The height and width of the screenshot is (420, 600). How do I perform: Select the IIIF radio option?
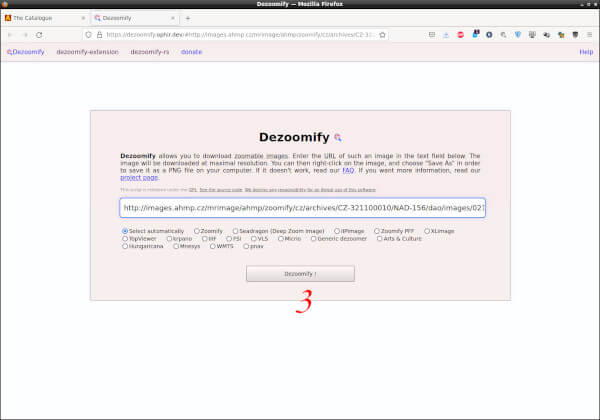tap(204, 239)
